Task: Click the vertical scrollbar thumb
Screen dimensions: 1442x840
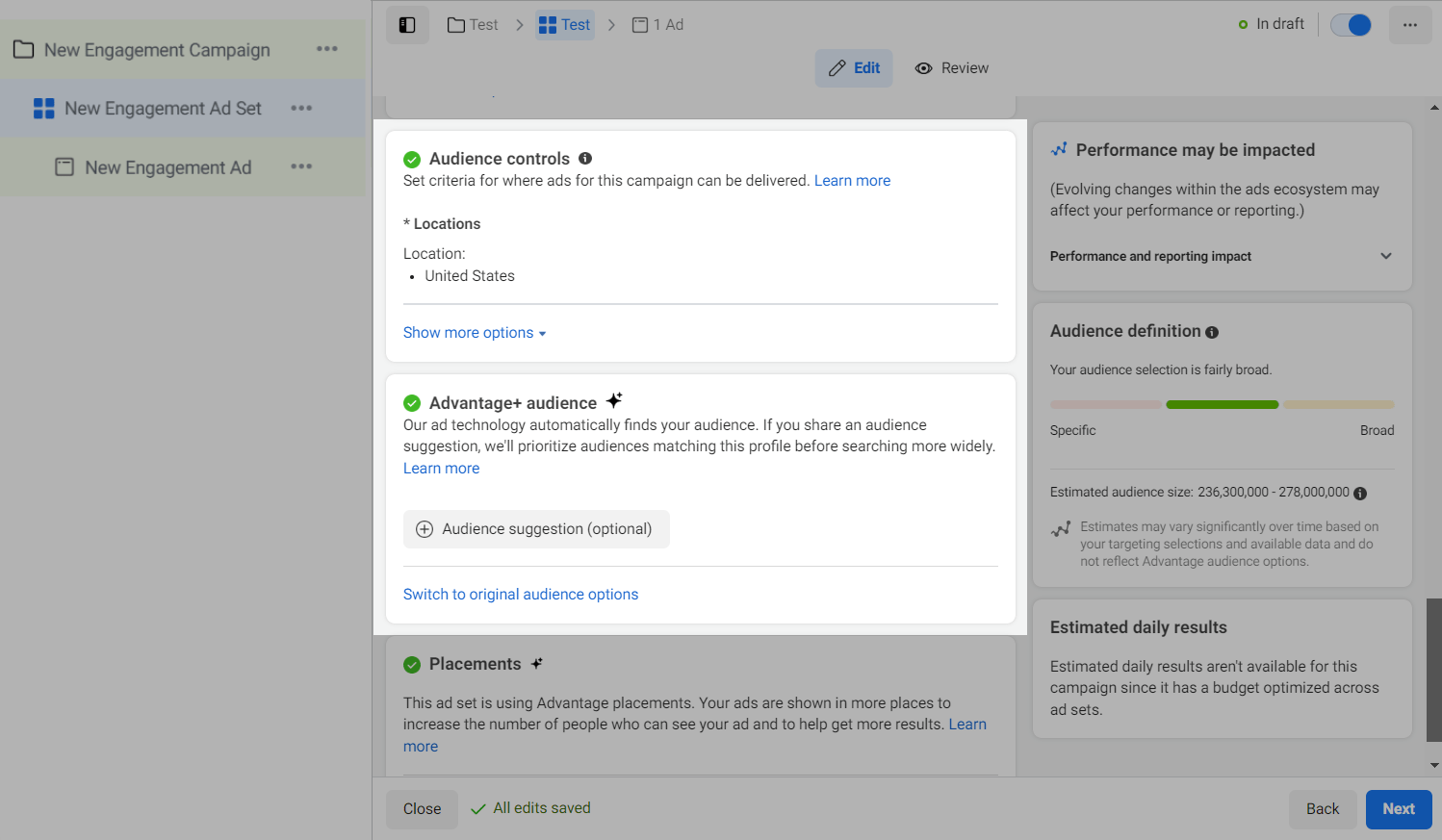Action: pos(1433,669)
